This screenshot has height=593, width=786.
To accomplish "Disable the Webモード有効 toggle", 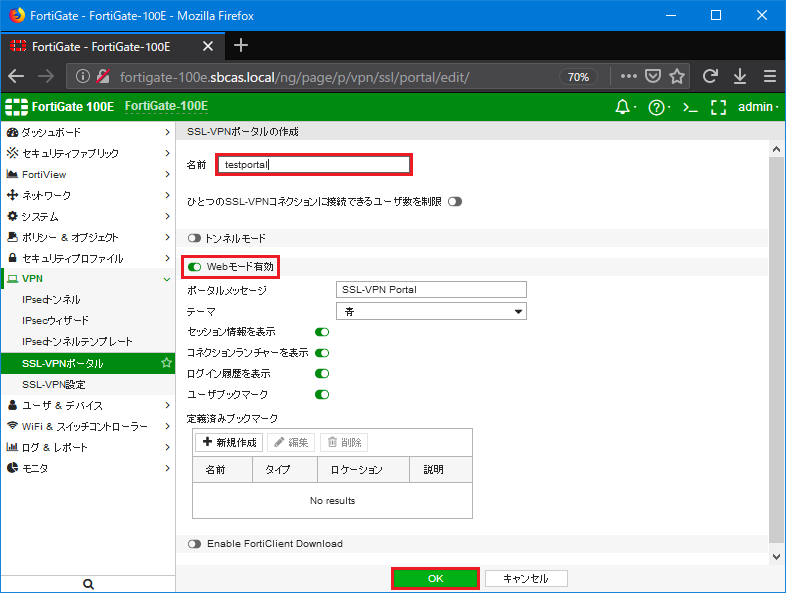I will [x=194, y=267].
